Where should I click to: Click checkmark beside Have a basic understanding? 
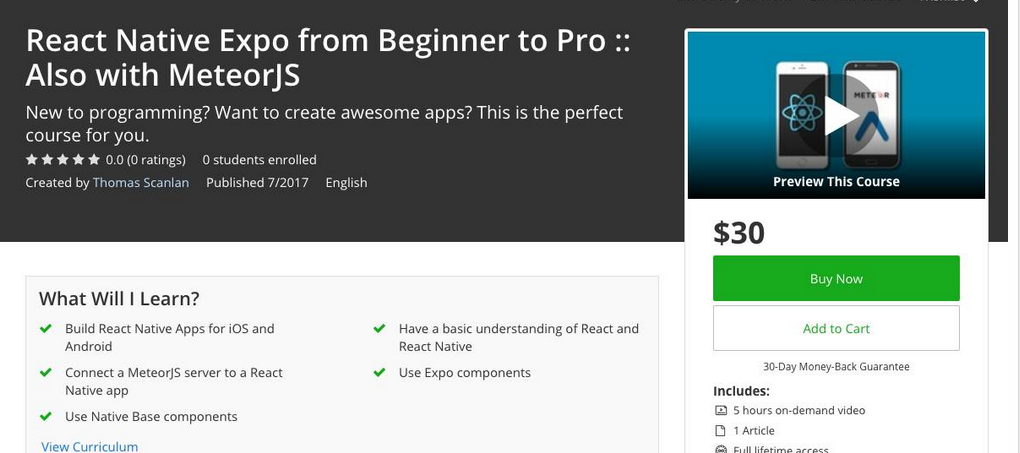(x=380, y=328)
